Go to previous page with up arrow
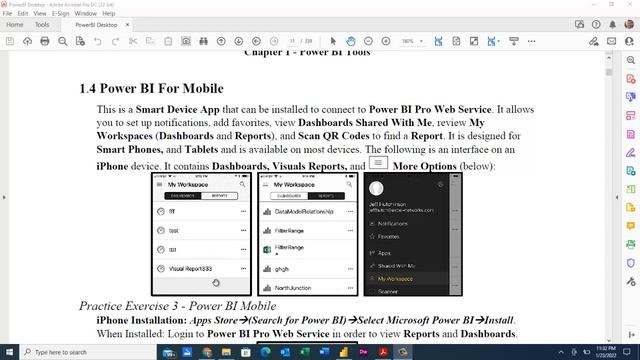Viewport: 640px width, 360px height. [x=221, y=41]
